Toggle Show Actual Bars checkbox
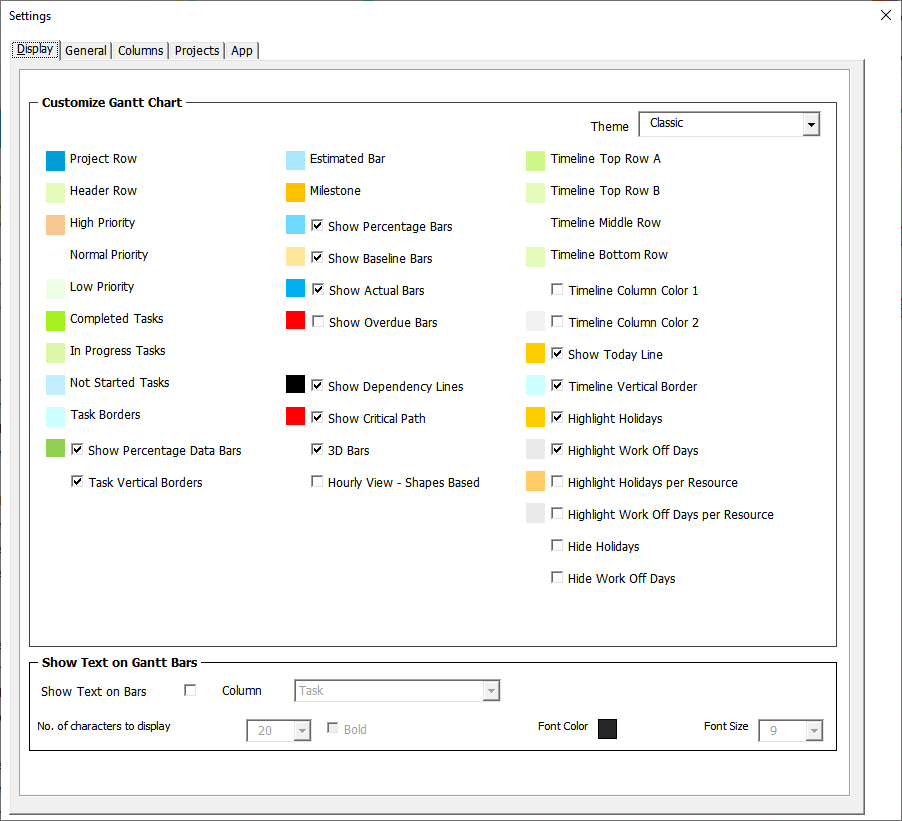902x821 pixels. click(x=318, y=289)
